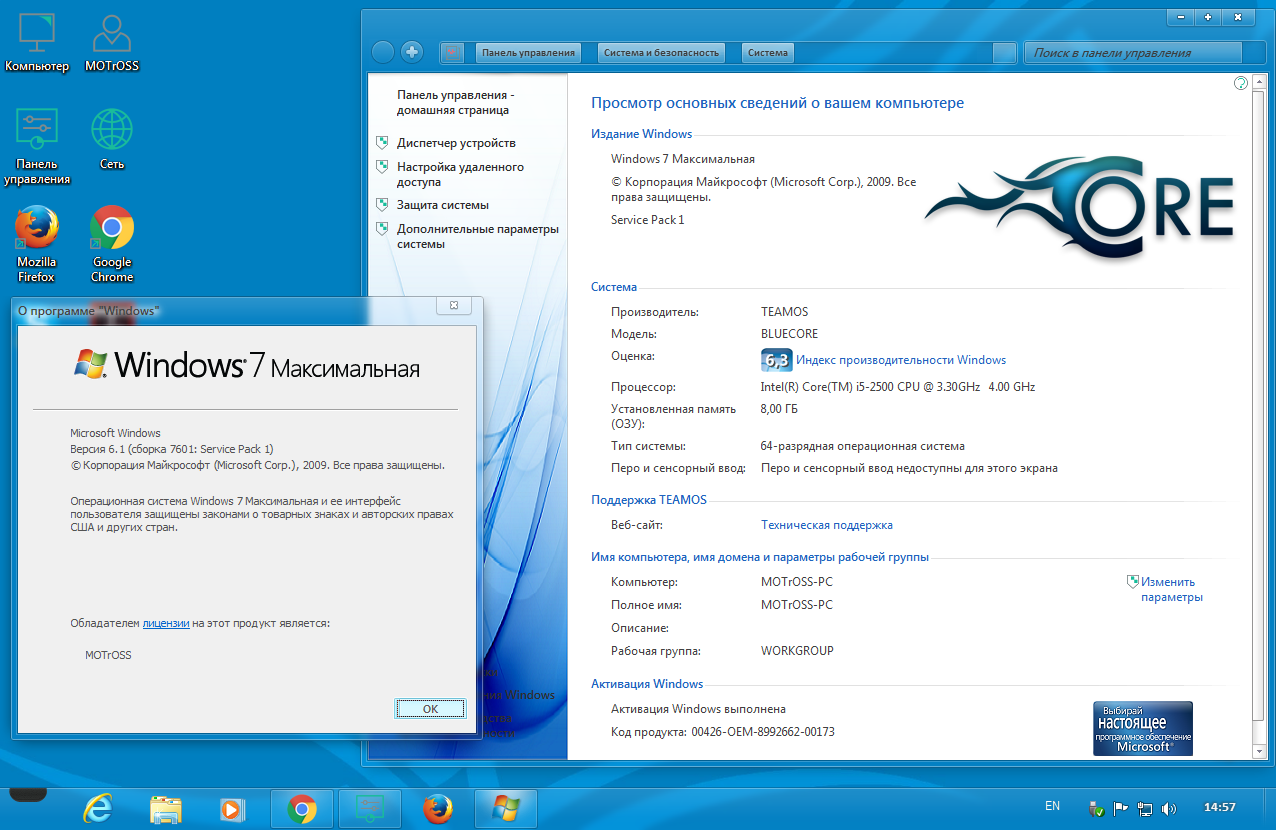Open the taskbar clock showing 14:57
Image resolution: width=1276 pixels, height=830 pixels.
click(1219, 807)
